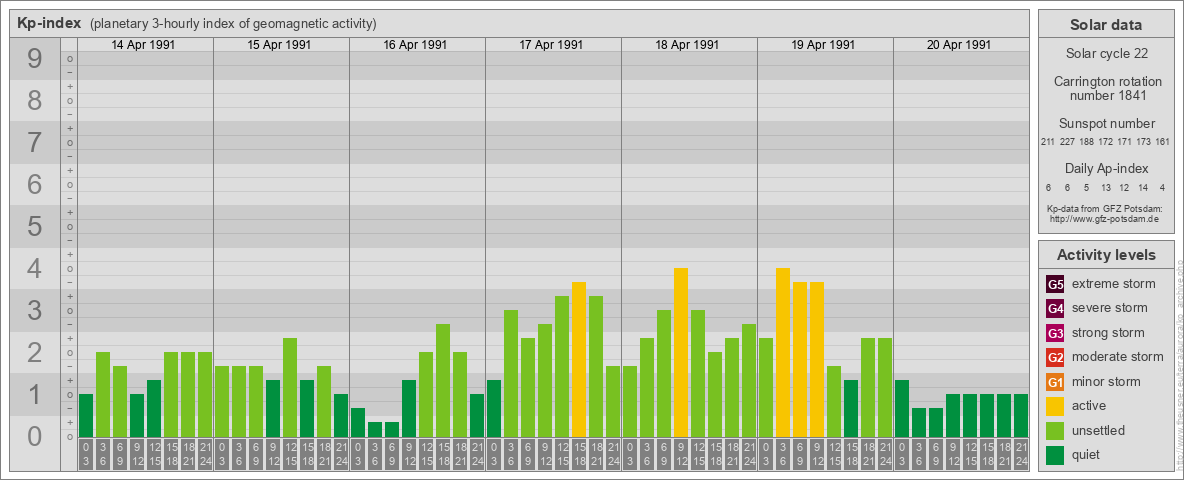
Task: Click the unsettled legend label
Action: 1098,431
